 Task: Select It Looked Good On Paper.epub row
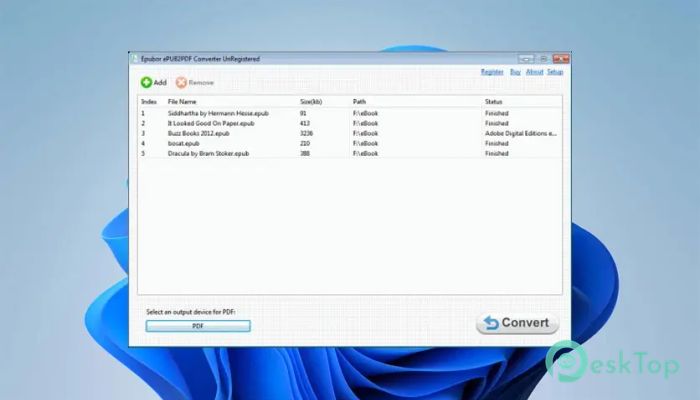pyautogui.click(x=350, y=123)
